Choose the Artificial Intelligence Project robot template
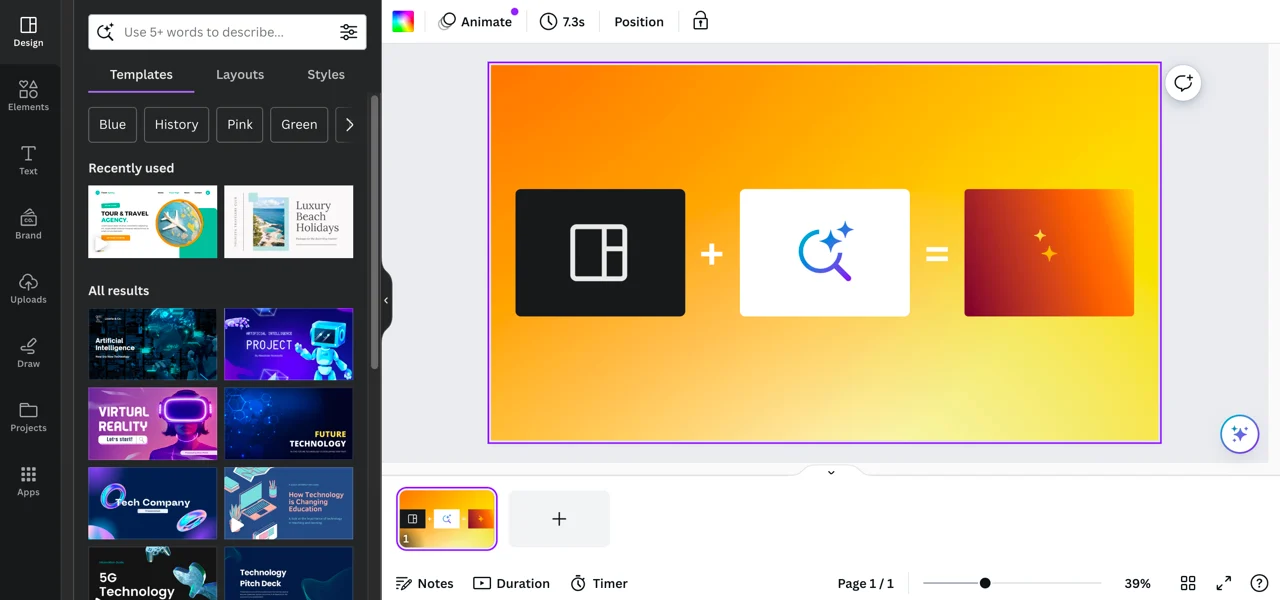This screenshot has width=1280, height=600. pyautogui.click(x=289, y=344)
